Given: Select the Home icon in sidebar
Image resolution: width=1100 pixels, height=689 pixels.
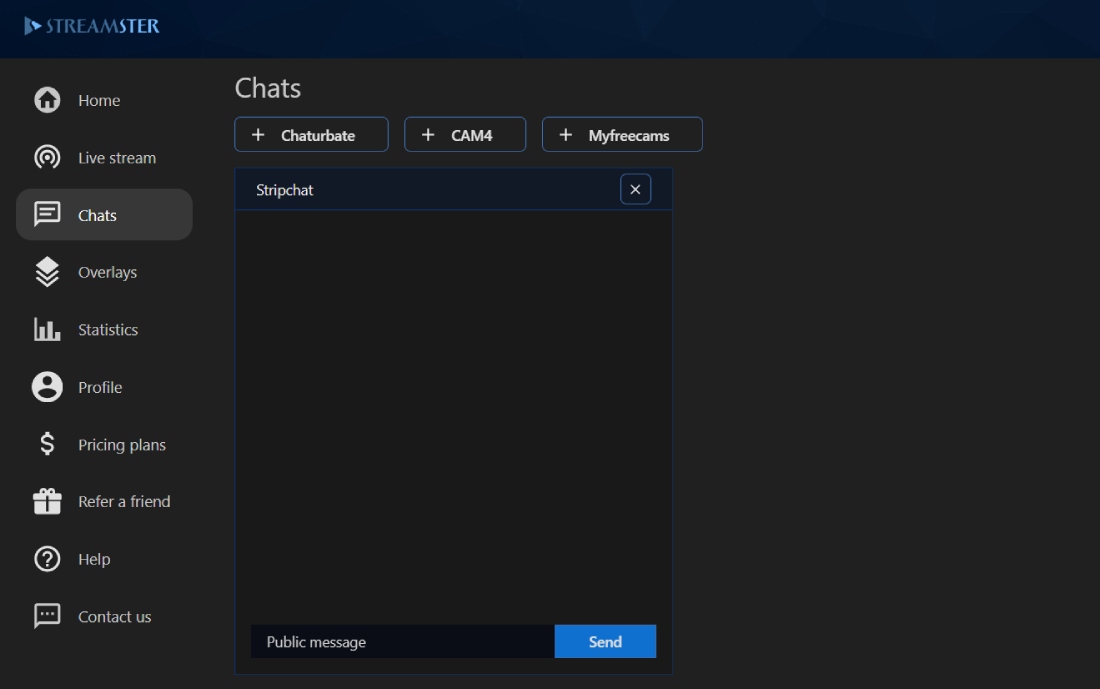Looking at the screenshot, I should (x=48, y=100).
